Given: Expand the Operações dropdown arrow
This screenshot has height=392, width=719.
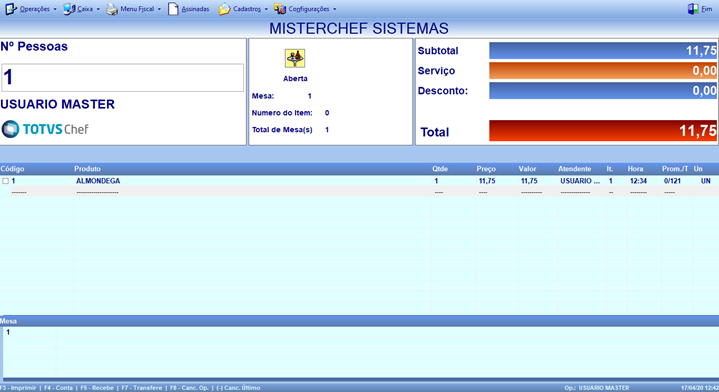Looking at the screenshot, I should (x=55, y=9).
